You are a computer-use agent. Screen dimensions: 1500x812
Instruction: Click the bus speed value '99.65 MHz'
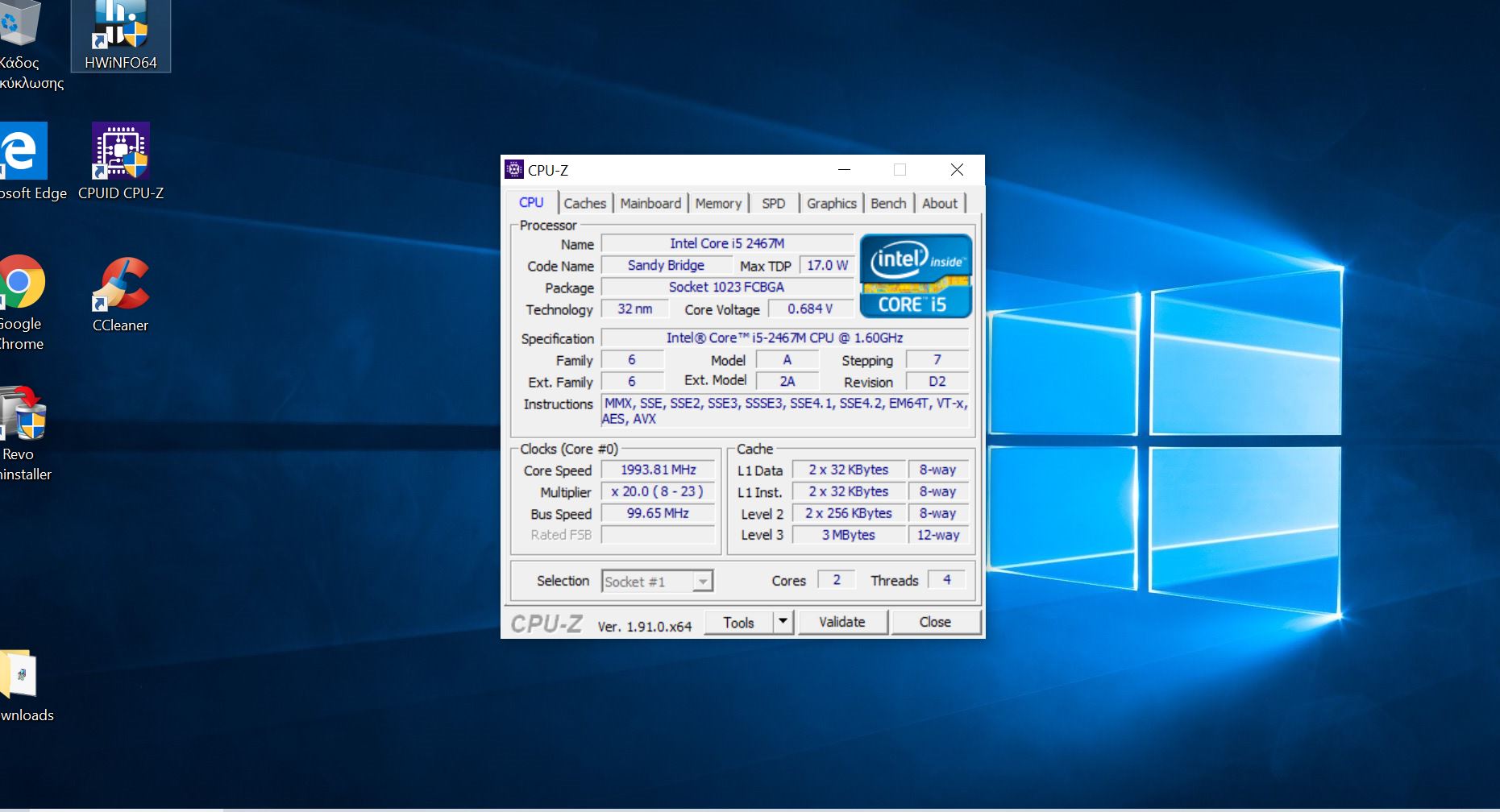[658, 513]
